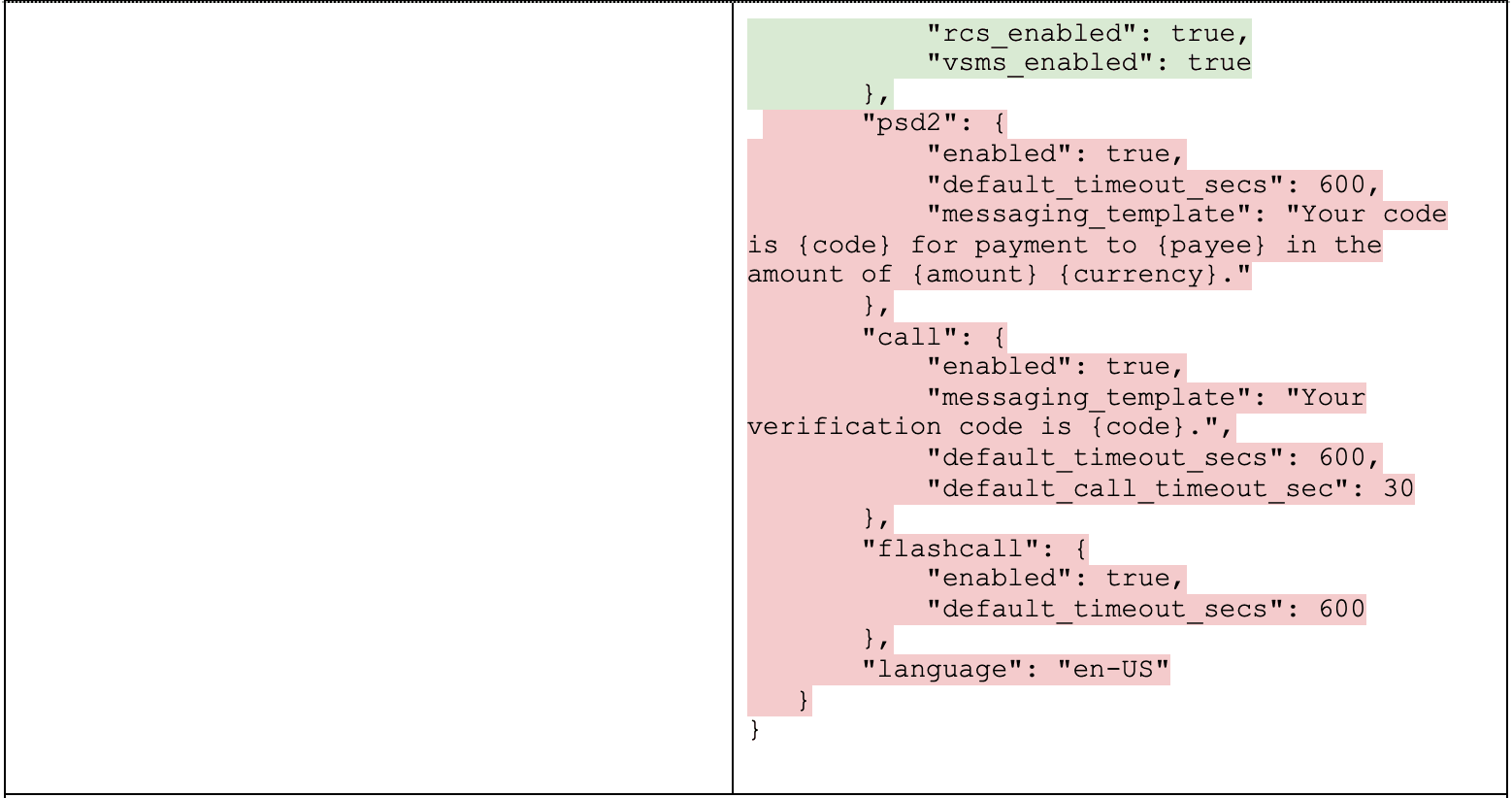Click the empty left table cell
This screenshot has width=1512, height=798.
pyautogui.click(x=369, y=398)
